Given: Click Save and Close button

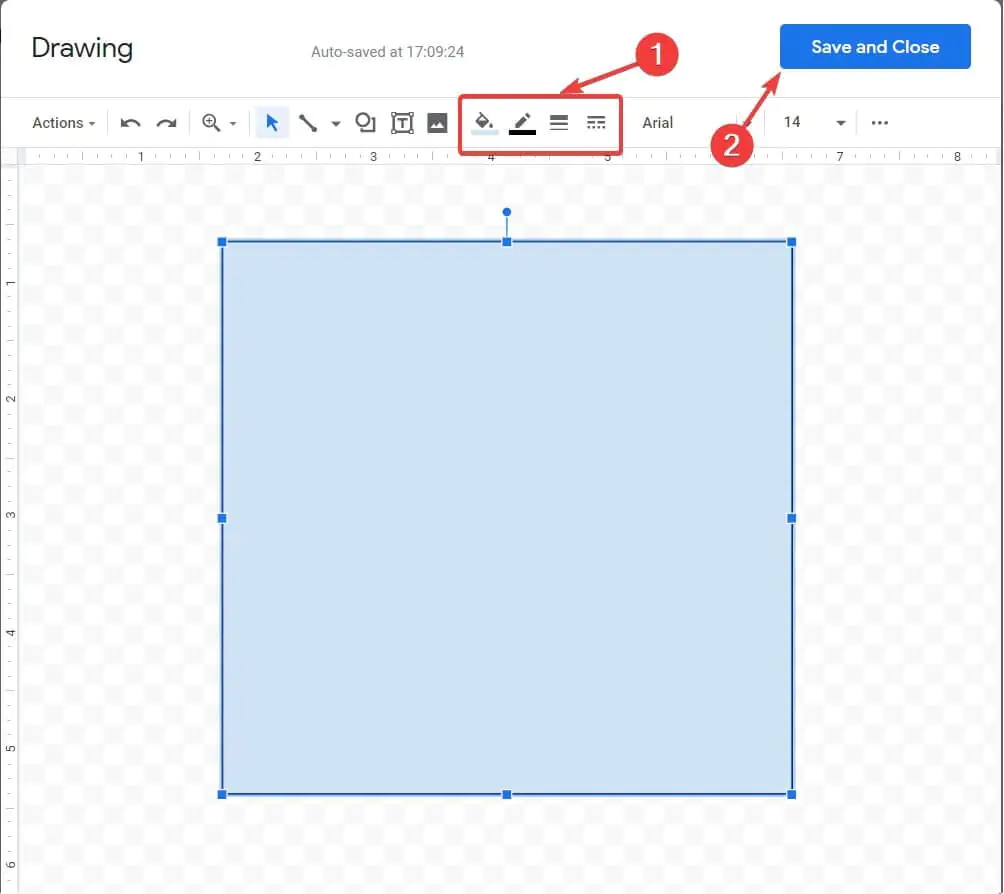Looking at the screenshot, I should 875,47.
